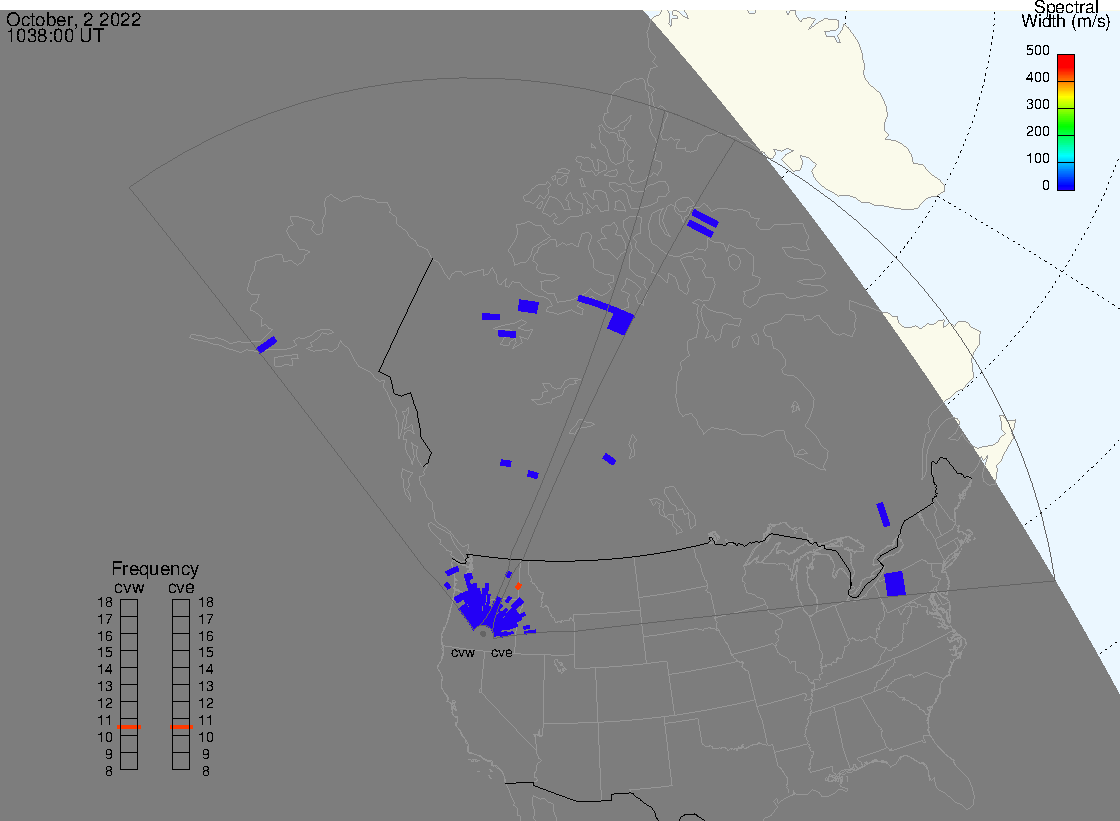Click the date text "October, 2 2022"
Viewport: 1120px width, 821px height.
pyautogui.click(x=74, y=20)
